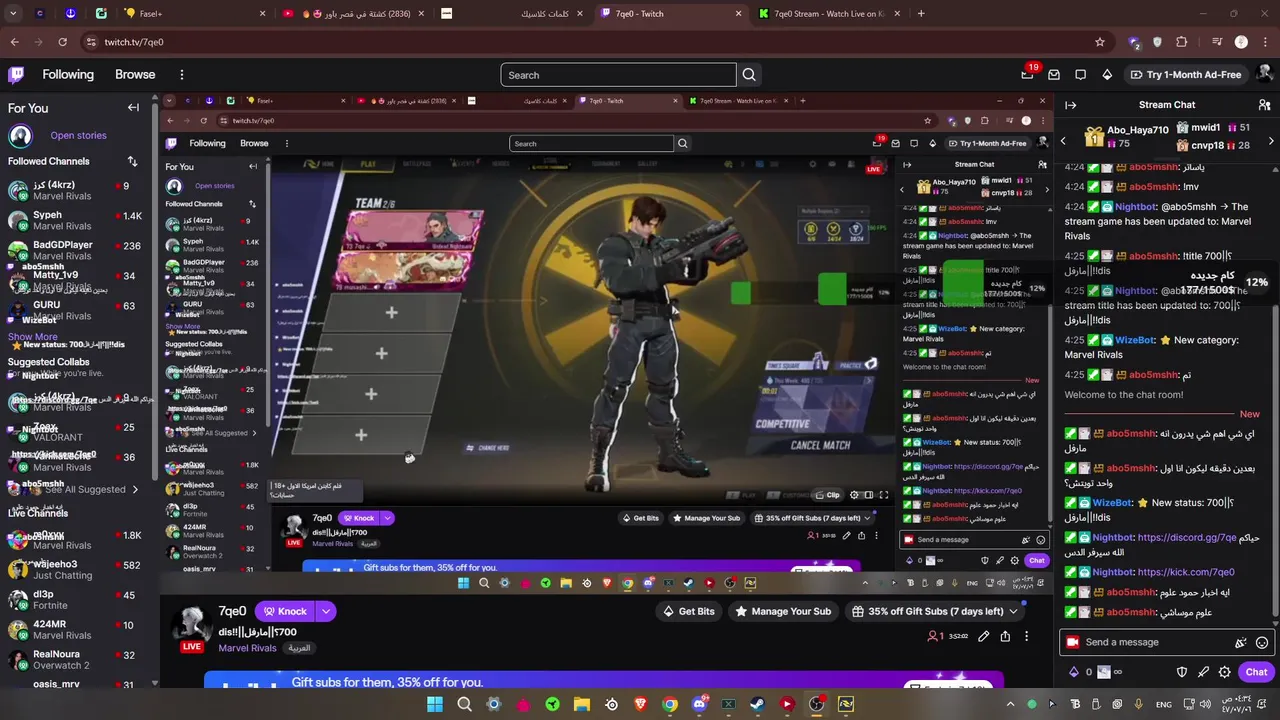Click the Knock button beside 7qe0
Screen dimensions: 1280x720
pos(284,611)
